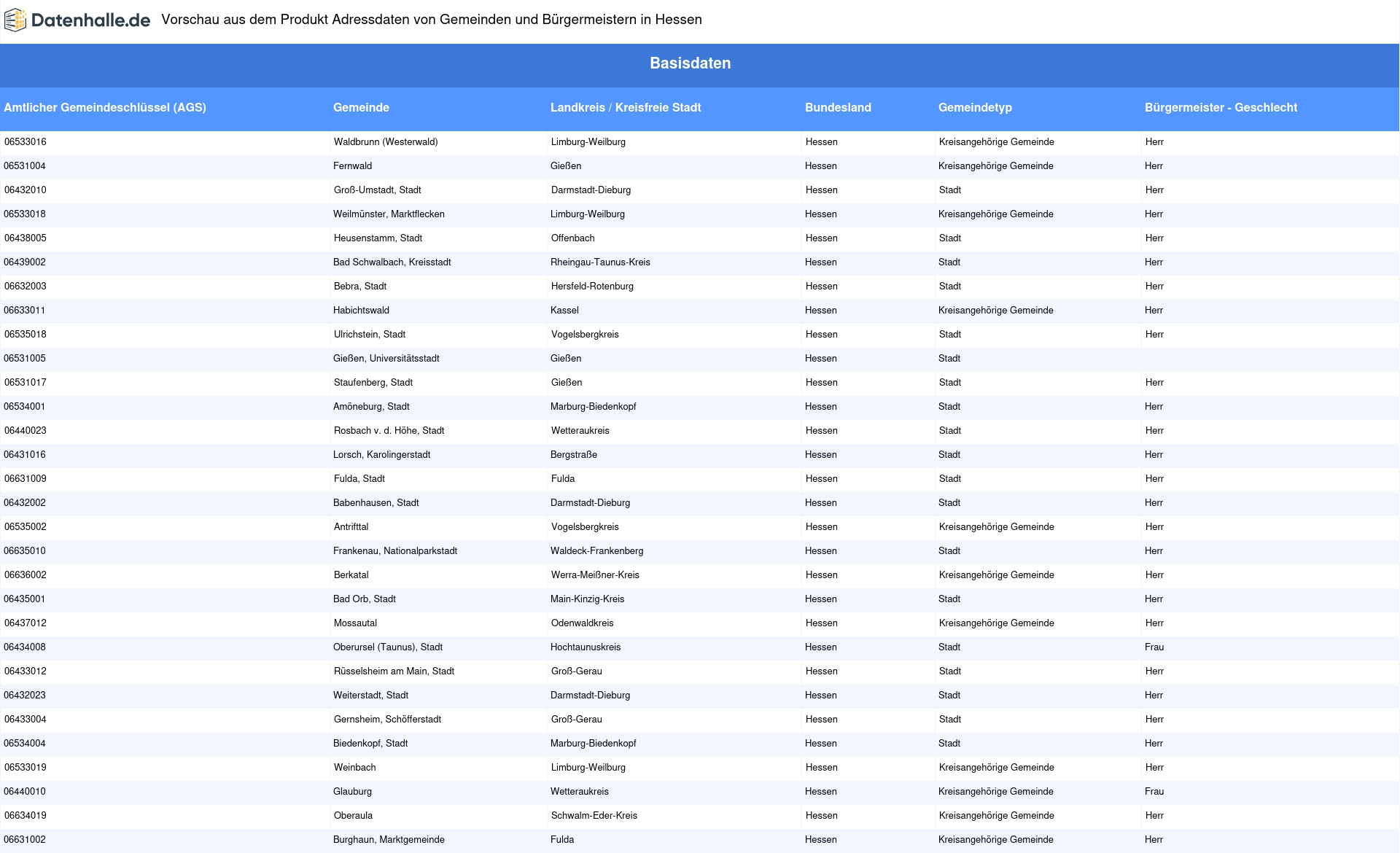
Task: Click Babenhausen, Stadt cell
Action: (376, 503)
